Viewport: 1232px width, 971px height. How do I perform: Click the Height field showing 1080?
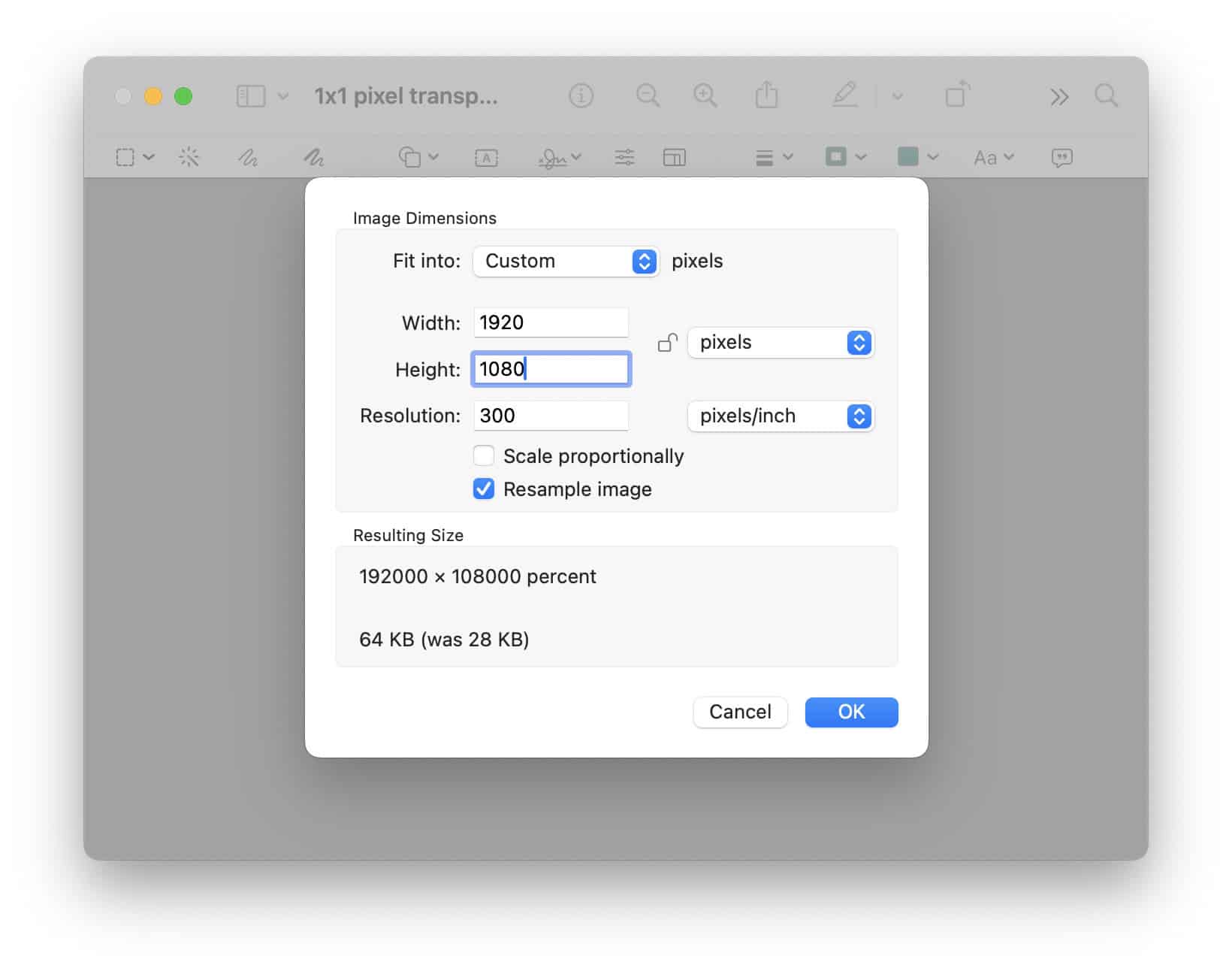point(551,369)
